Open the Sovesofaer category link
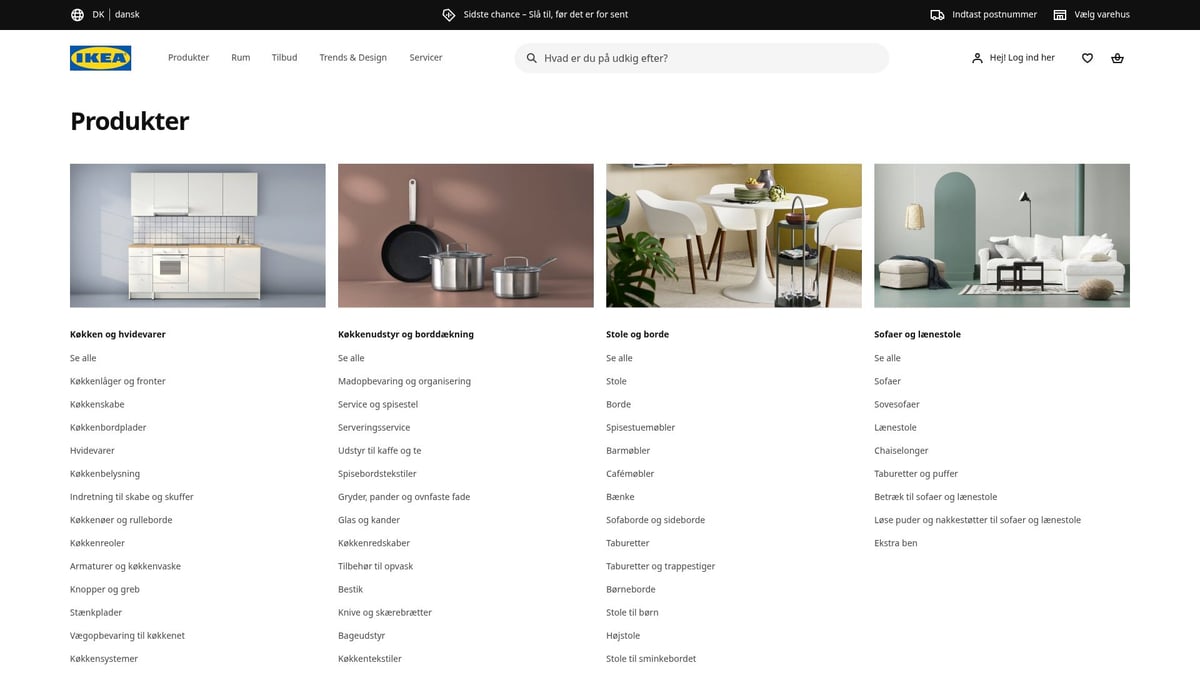Screen dimensions: 1200x675 [x=897, y=404]
